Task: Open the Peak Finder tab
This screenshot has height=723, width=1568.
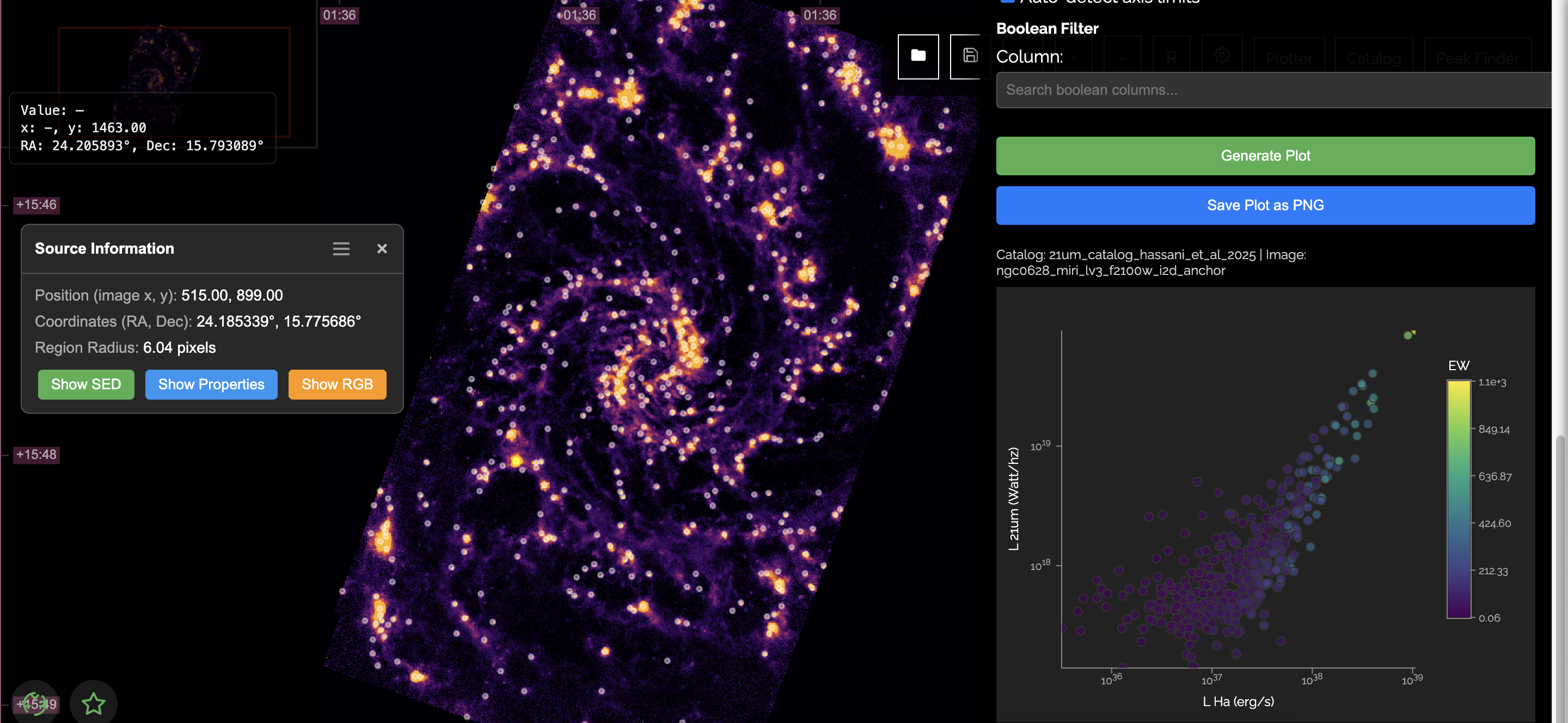Action: (x=1478, y=58)
